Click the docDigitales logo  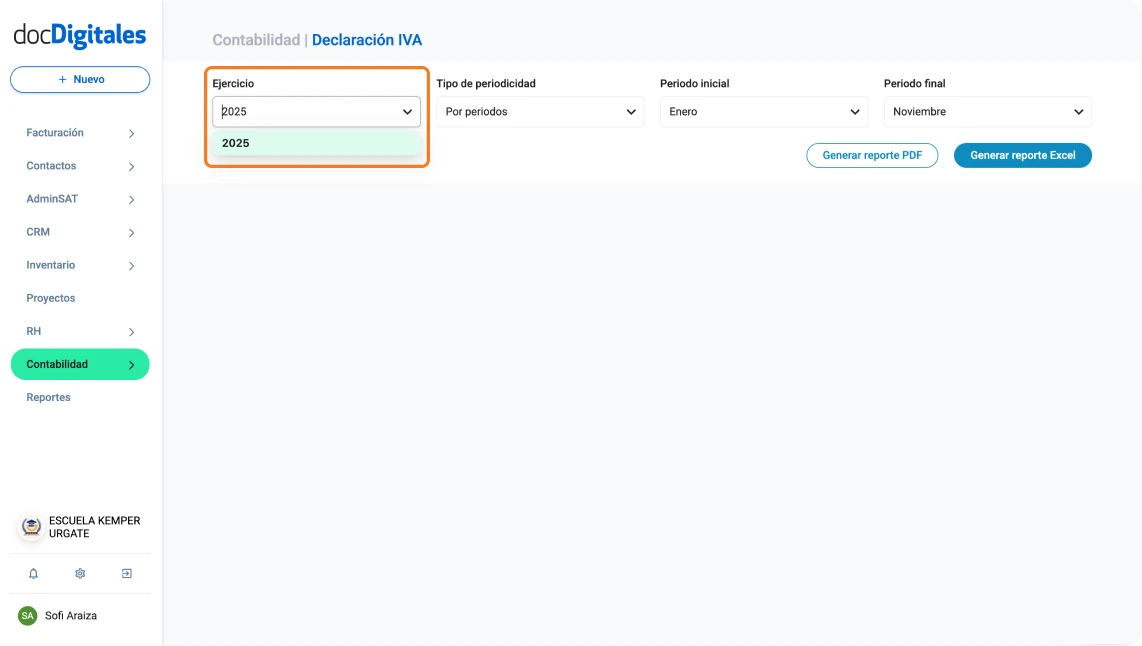80,36
